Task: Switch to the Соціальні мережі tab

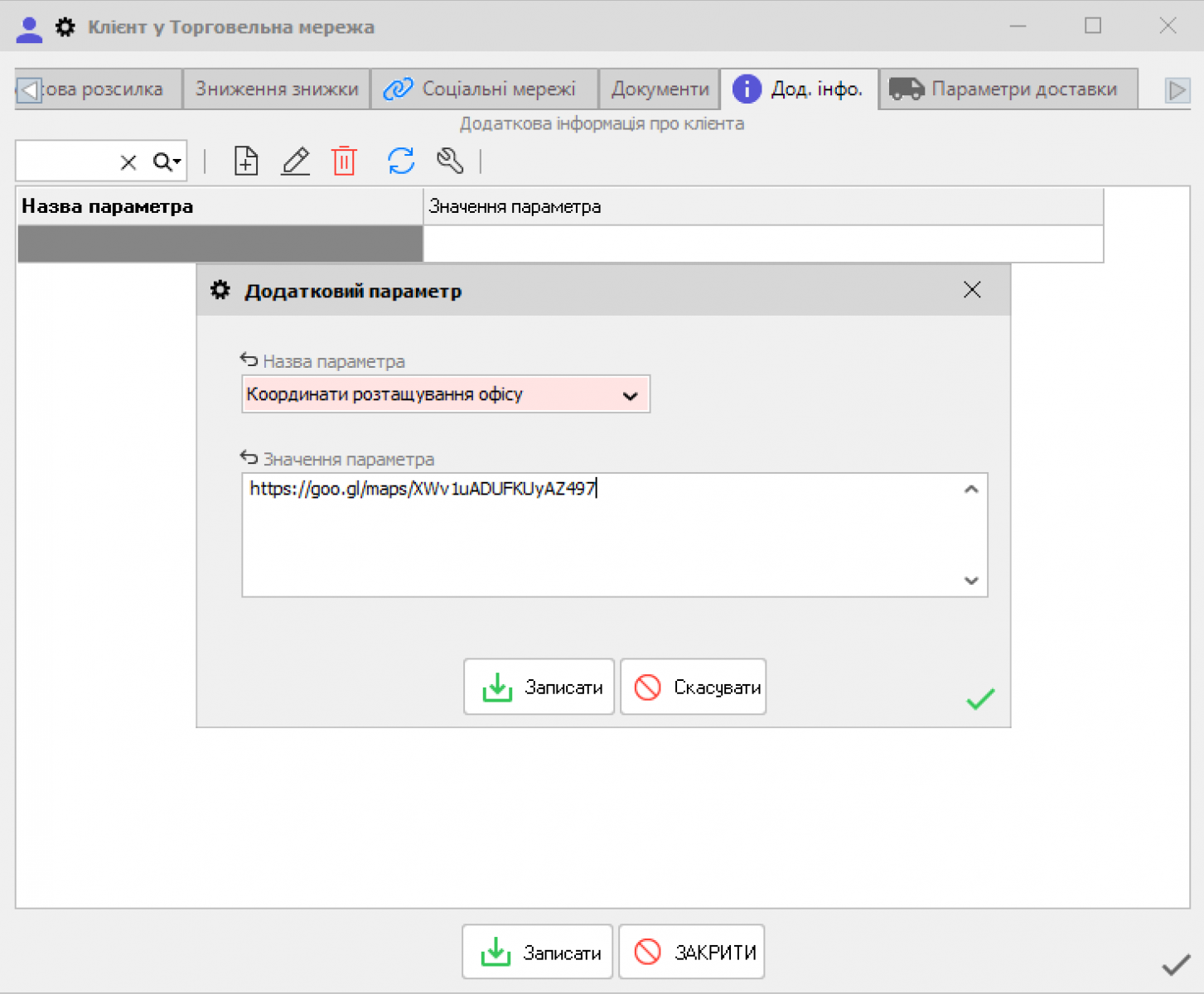Action: [x=482, y=89]
